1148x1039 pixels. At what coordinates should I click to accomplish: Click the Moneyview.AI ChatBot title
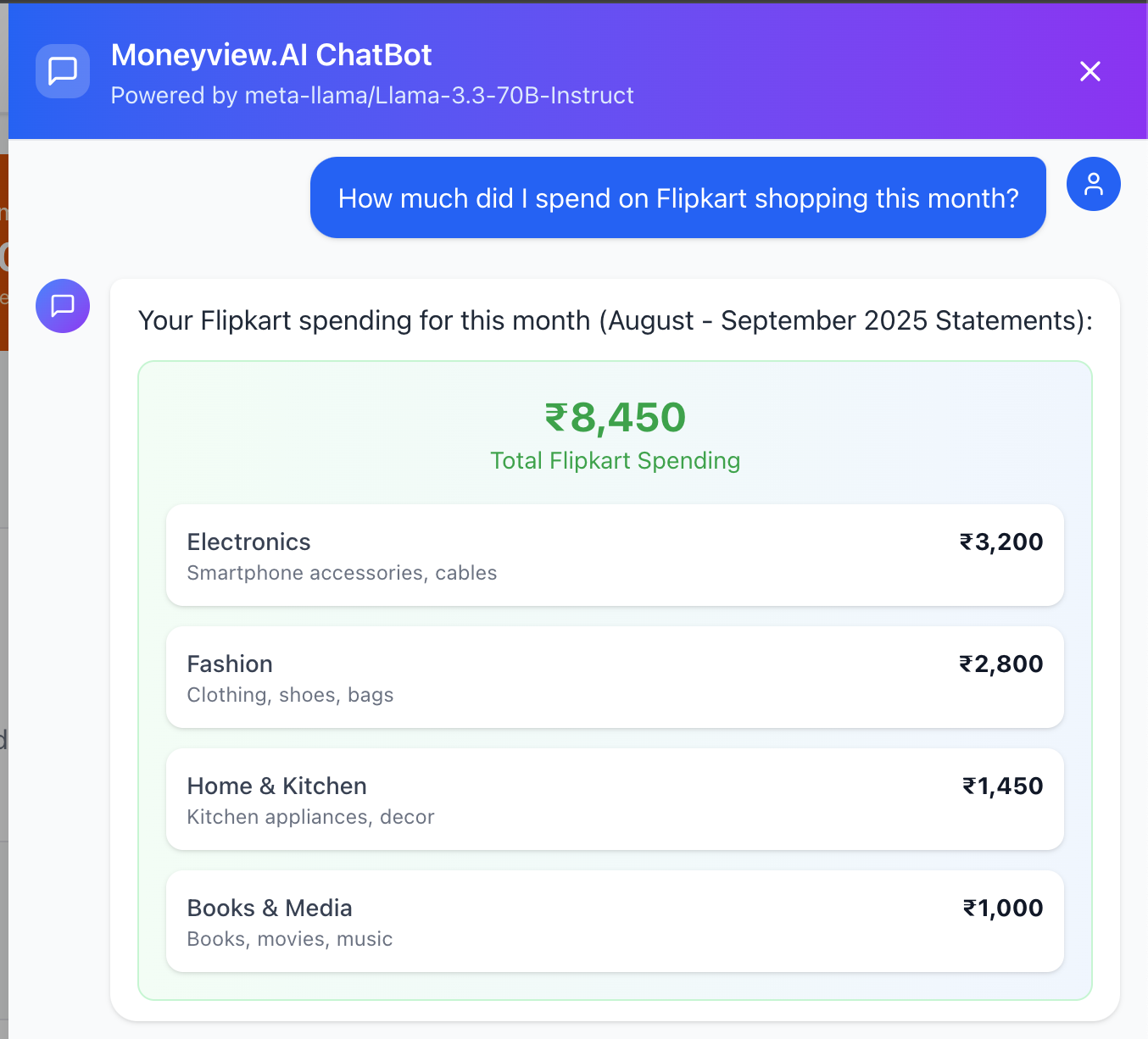pos(271,55)
